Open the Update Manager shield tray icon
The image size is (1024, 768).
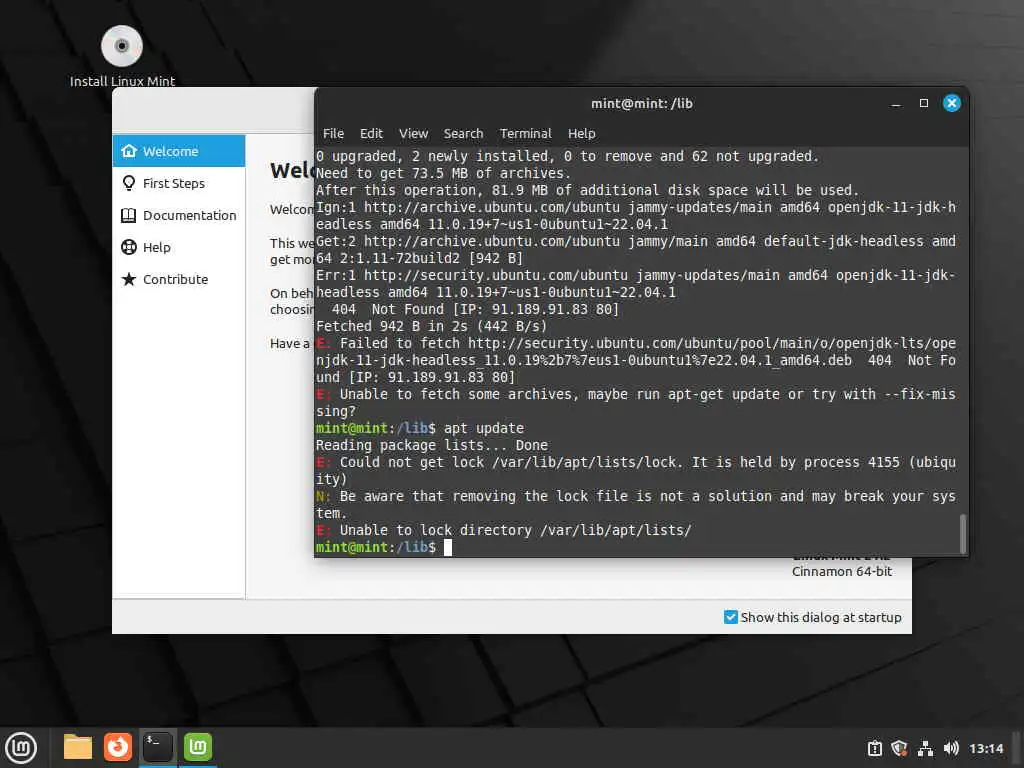(899, 748)
